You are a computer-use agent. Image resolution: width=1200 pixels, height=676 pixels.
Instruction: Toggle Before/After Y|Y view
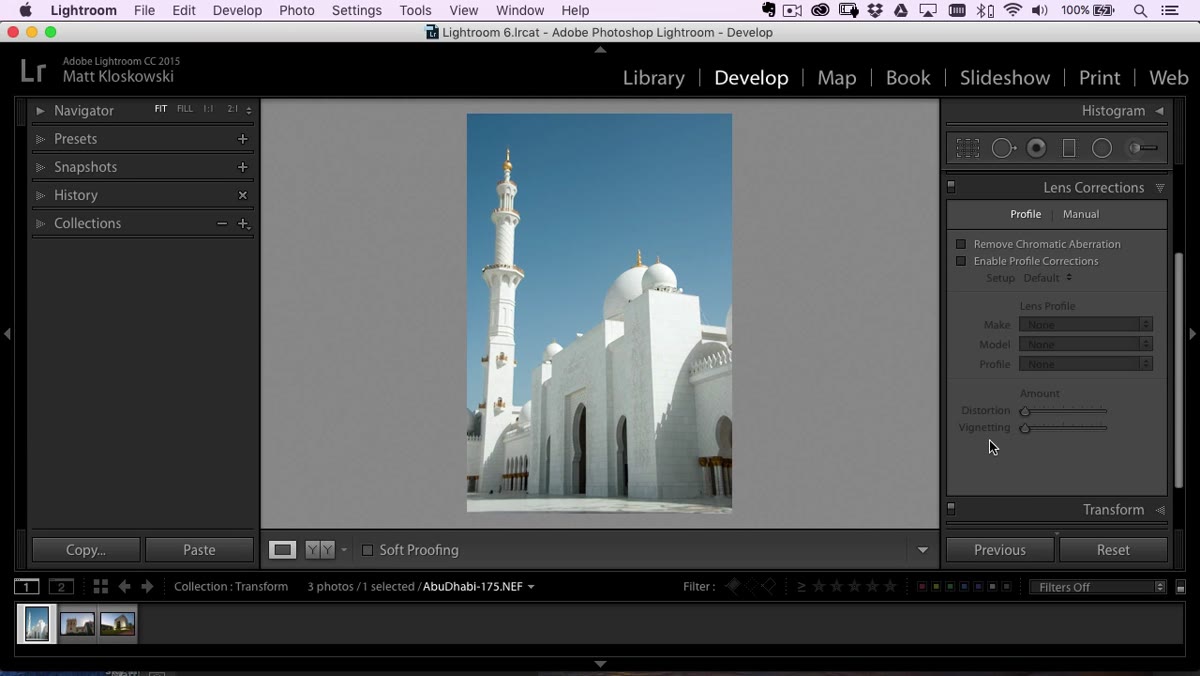(x=320, y=550)
